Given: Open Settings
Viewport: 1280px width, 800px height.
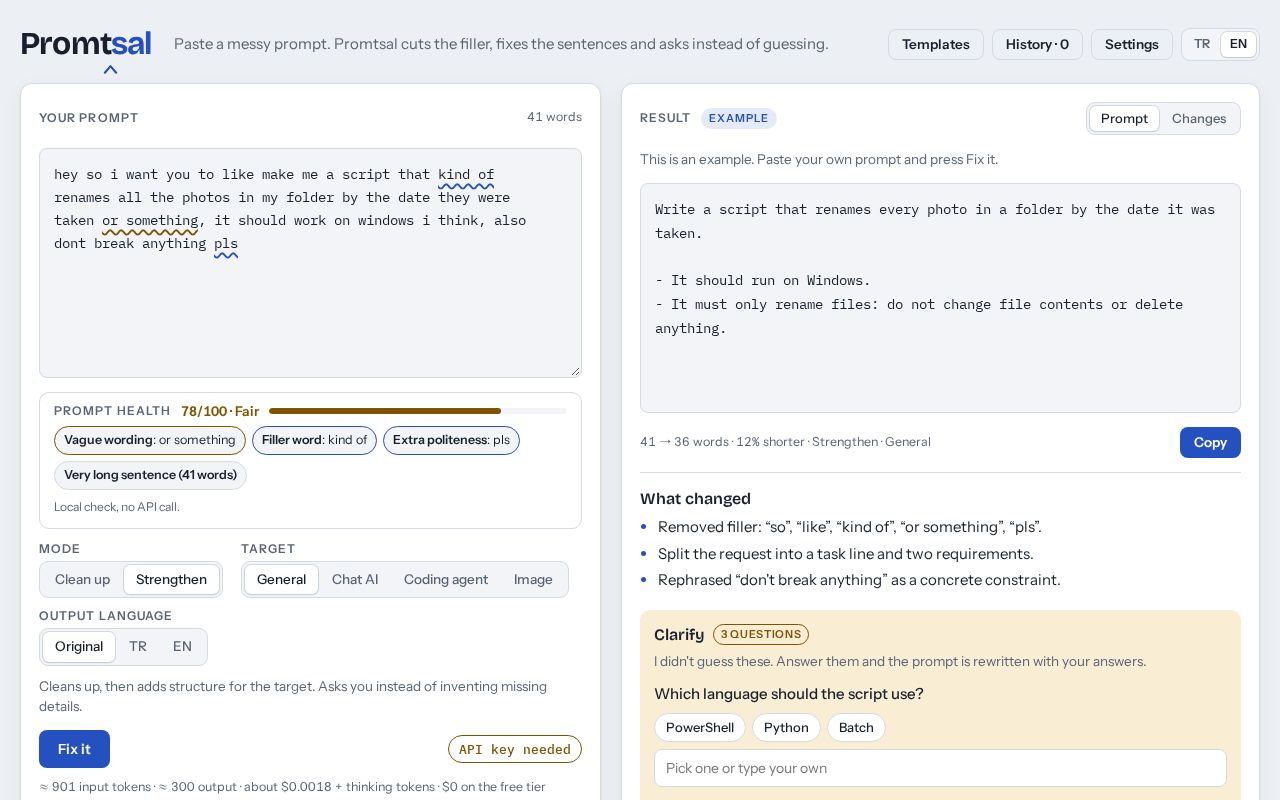Looking at the screenshot, I should [1132, 44].
